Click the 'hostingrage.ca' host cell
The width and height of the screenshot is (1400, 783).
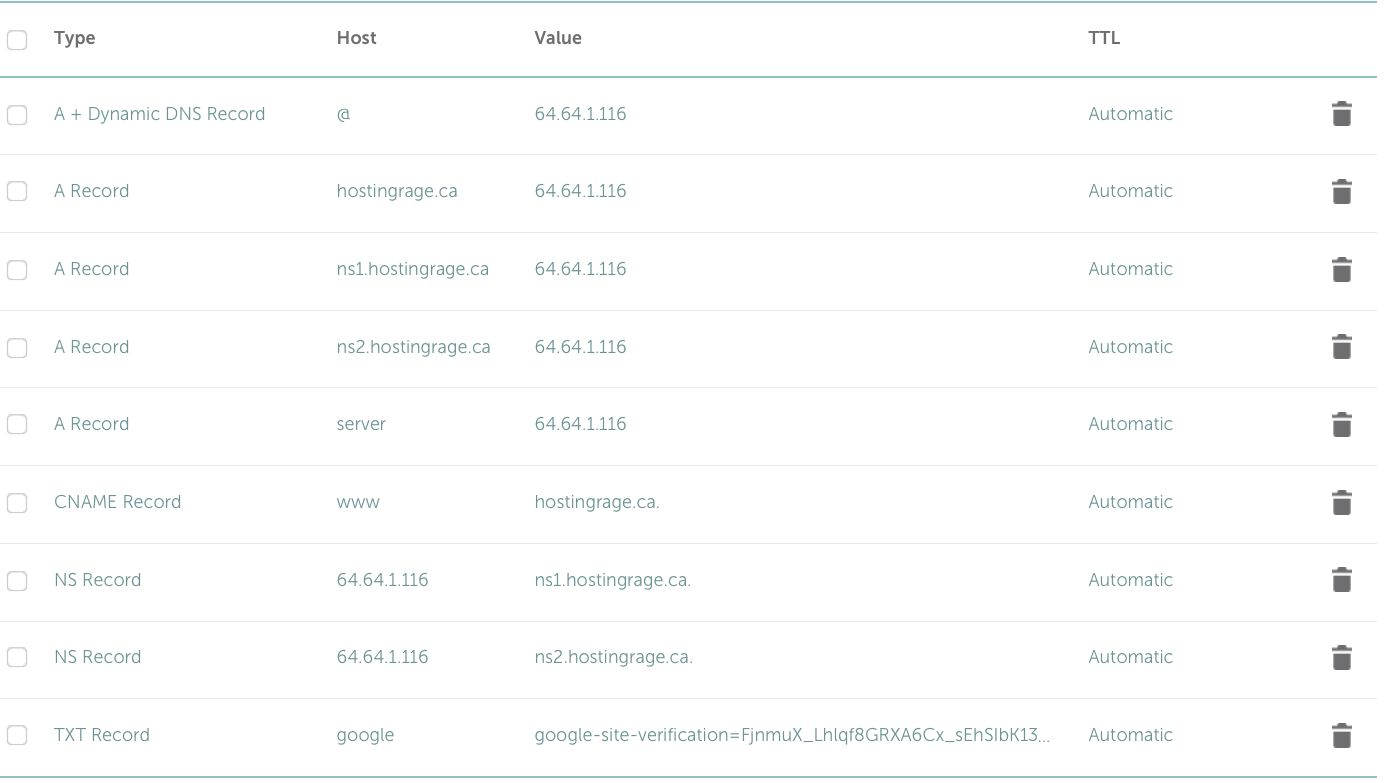397,191
